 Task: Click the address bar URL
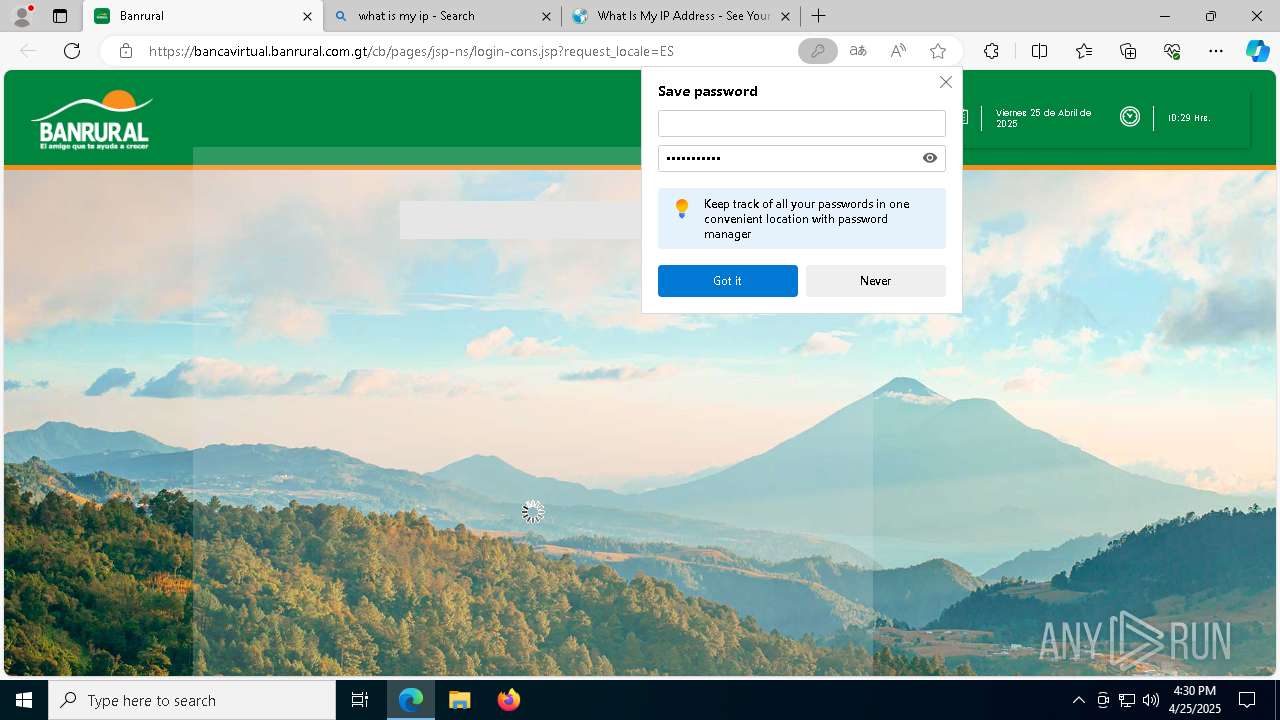(411, 51)
